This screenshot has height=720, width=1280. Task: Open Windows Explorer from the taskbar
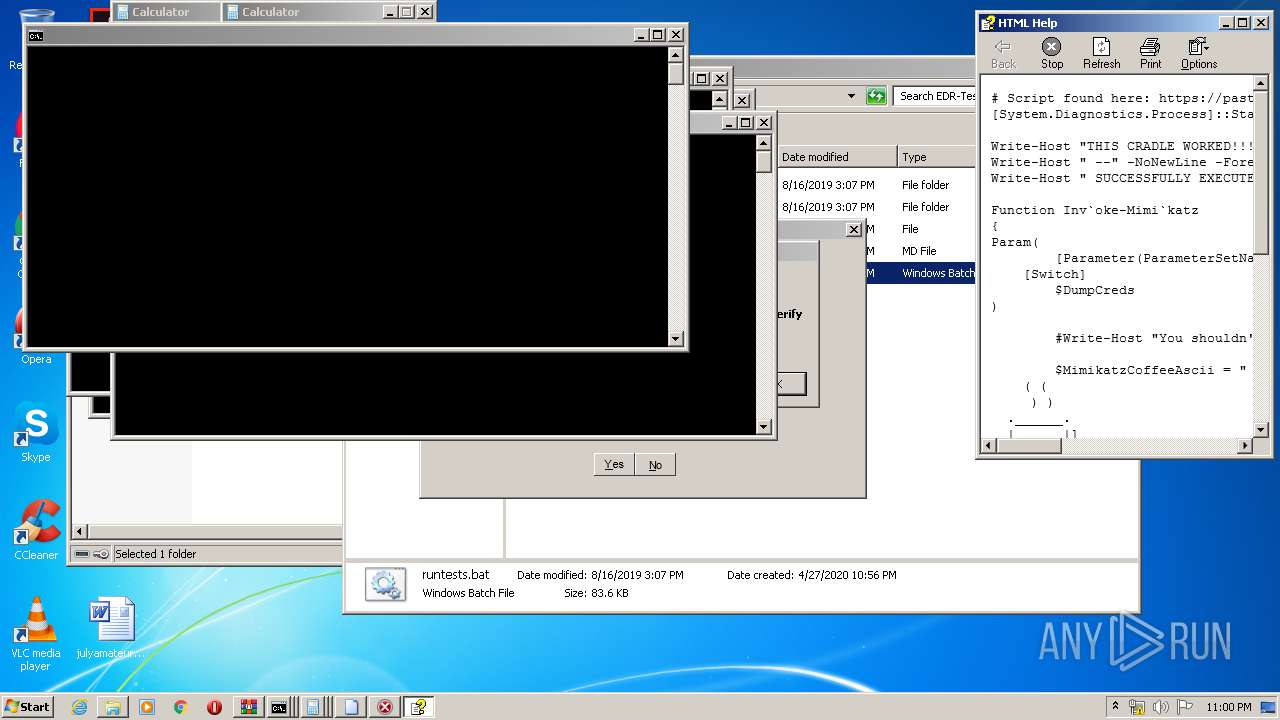113,707
